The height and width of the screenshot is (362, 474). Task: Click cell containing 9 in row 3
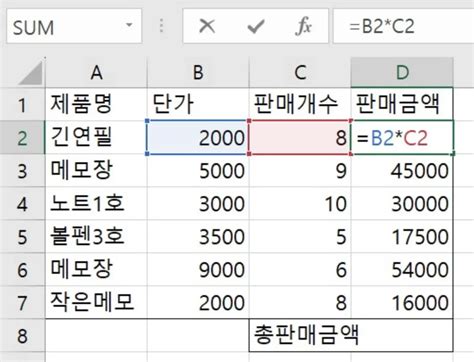tap(300, 171)
